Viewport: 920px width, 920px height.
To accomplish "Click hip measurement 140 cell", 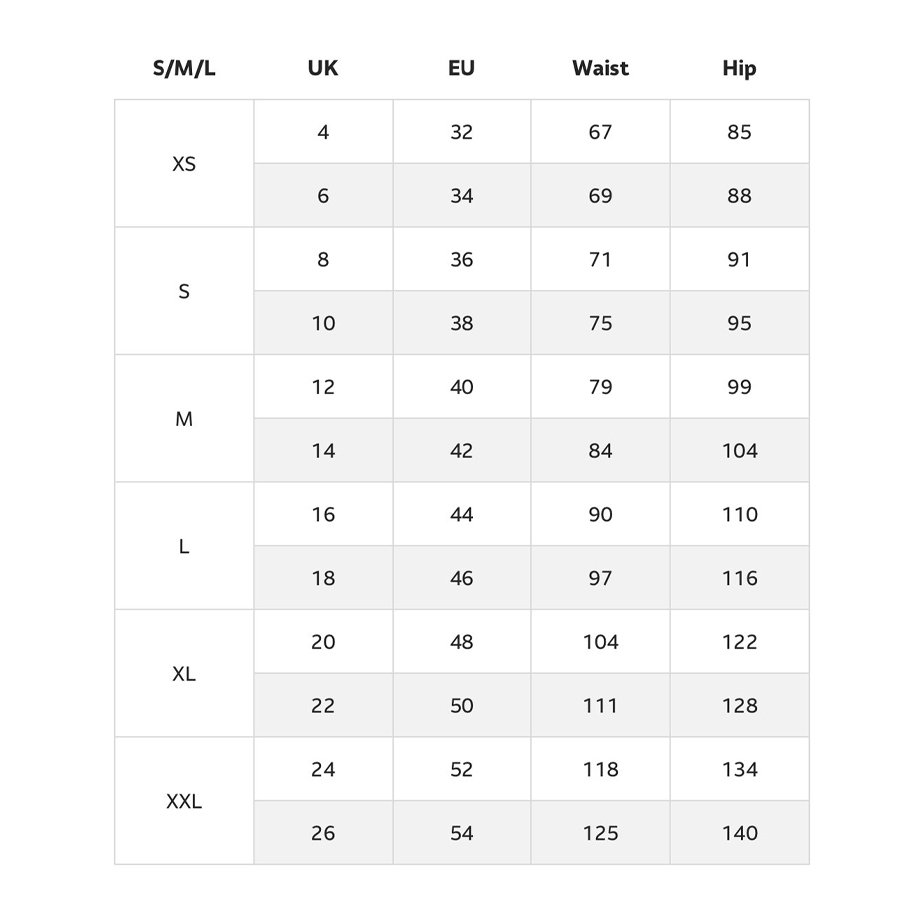I will click(x=739, y=833).
